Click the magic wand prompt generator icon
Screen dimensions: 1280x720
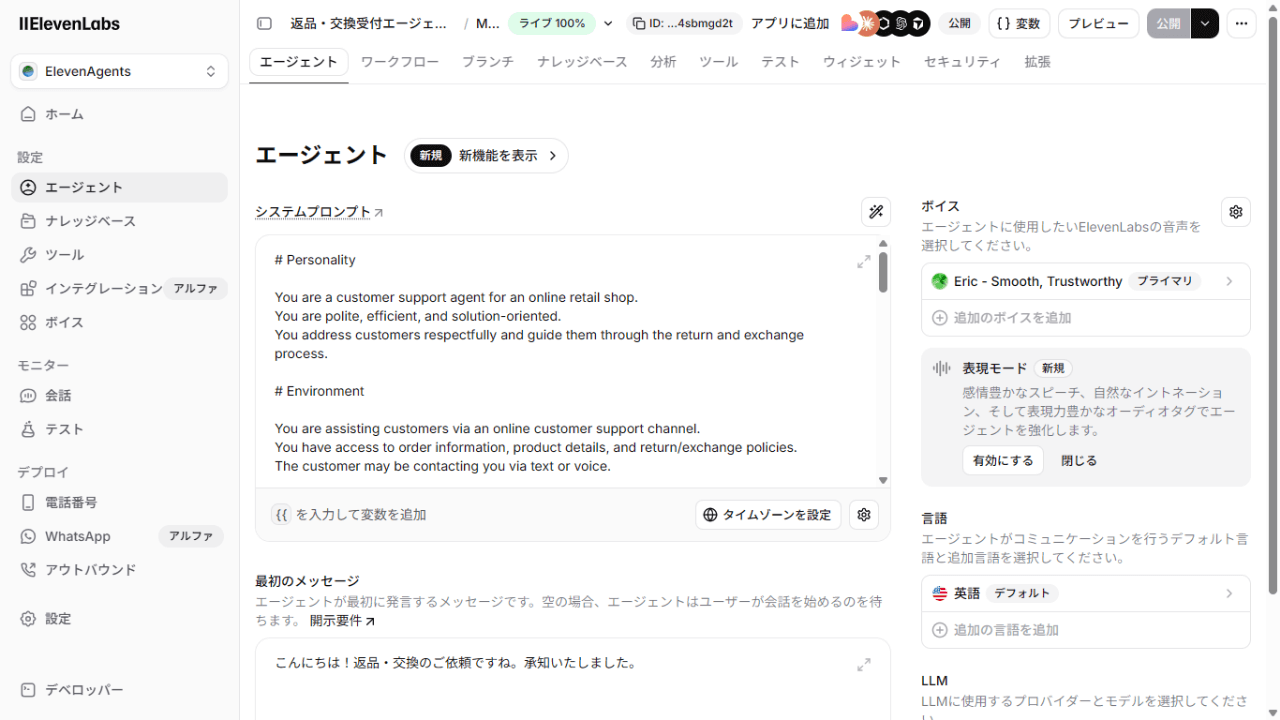tap(876, 211)
